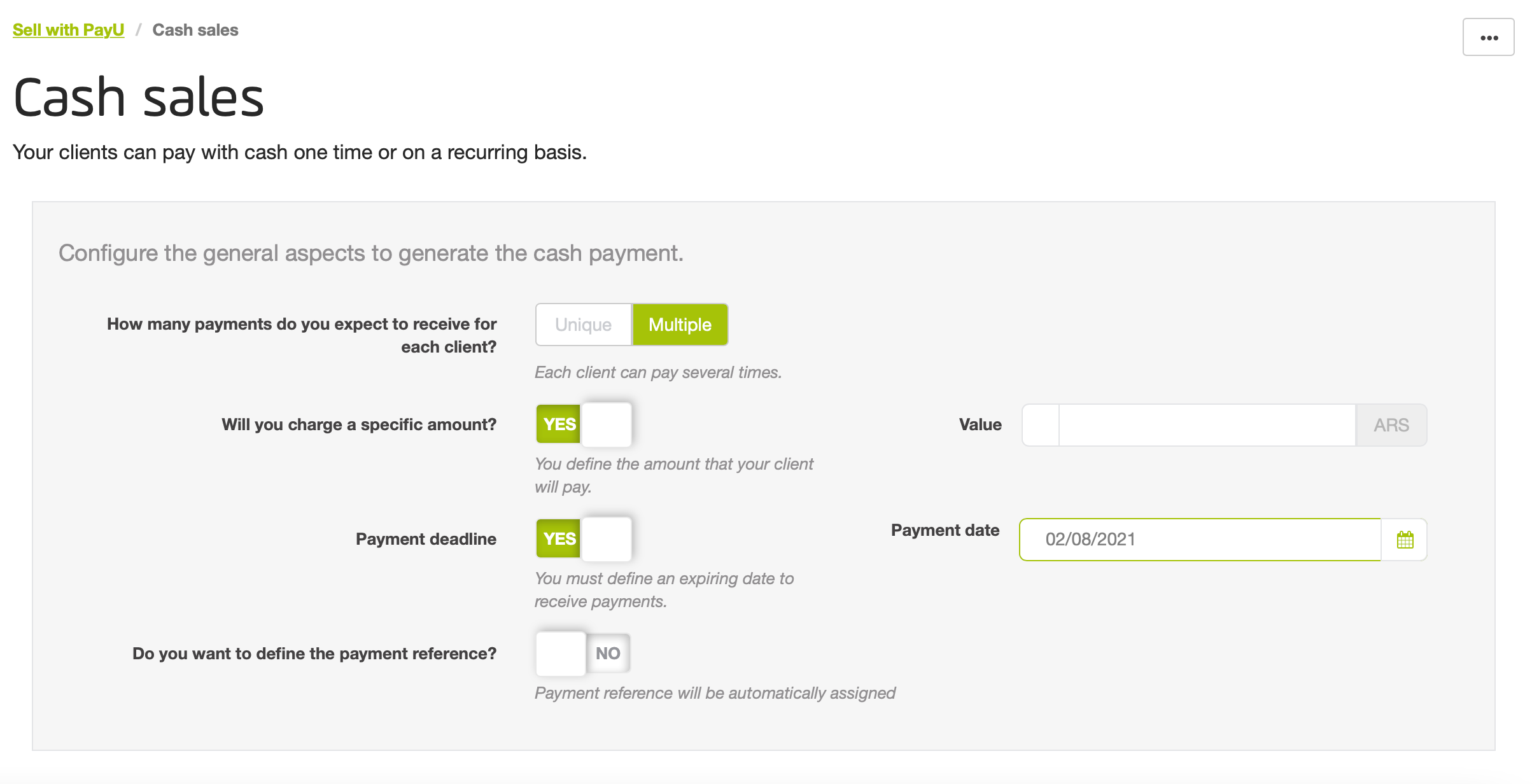Click the 'Will you charge a specific amount?' label
The width and height of the screenshot is (1539, 784).
[359, 424]
